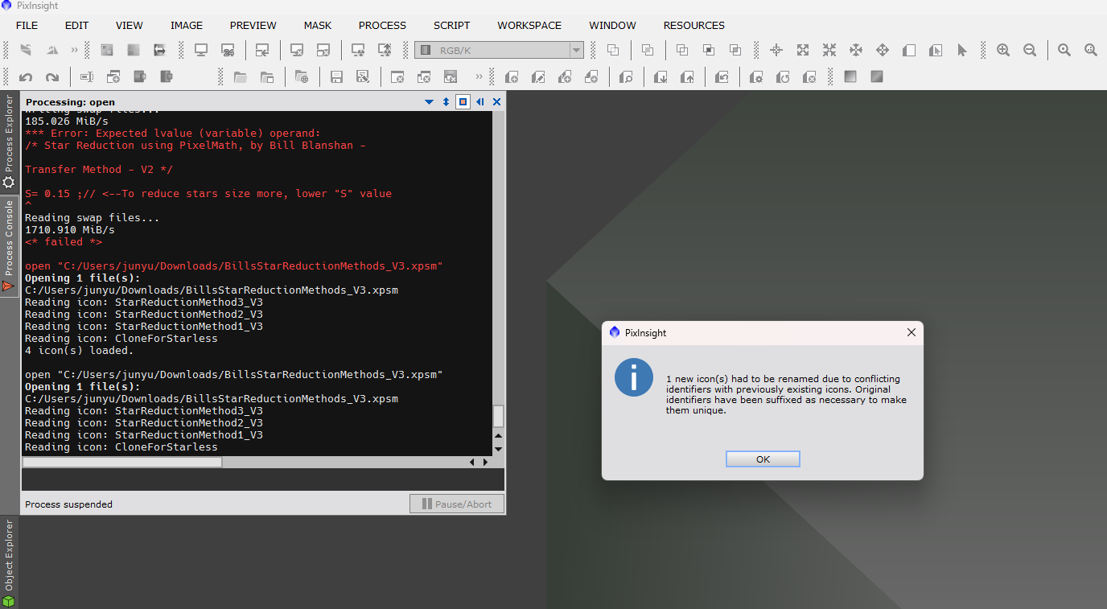Screen dimensions: 1107x609
Task: Click the console vertical scrollbar down arrow
Action: pos(498,449)
